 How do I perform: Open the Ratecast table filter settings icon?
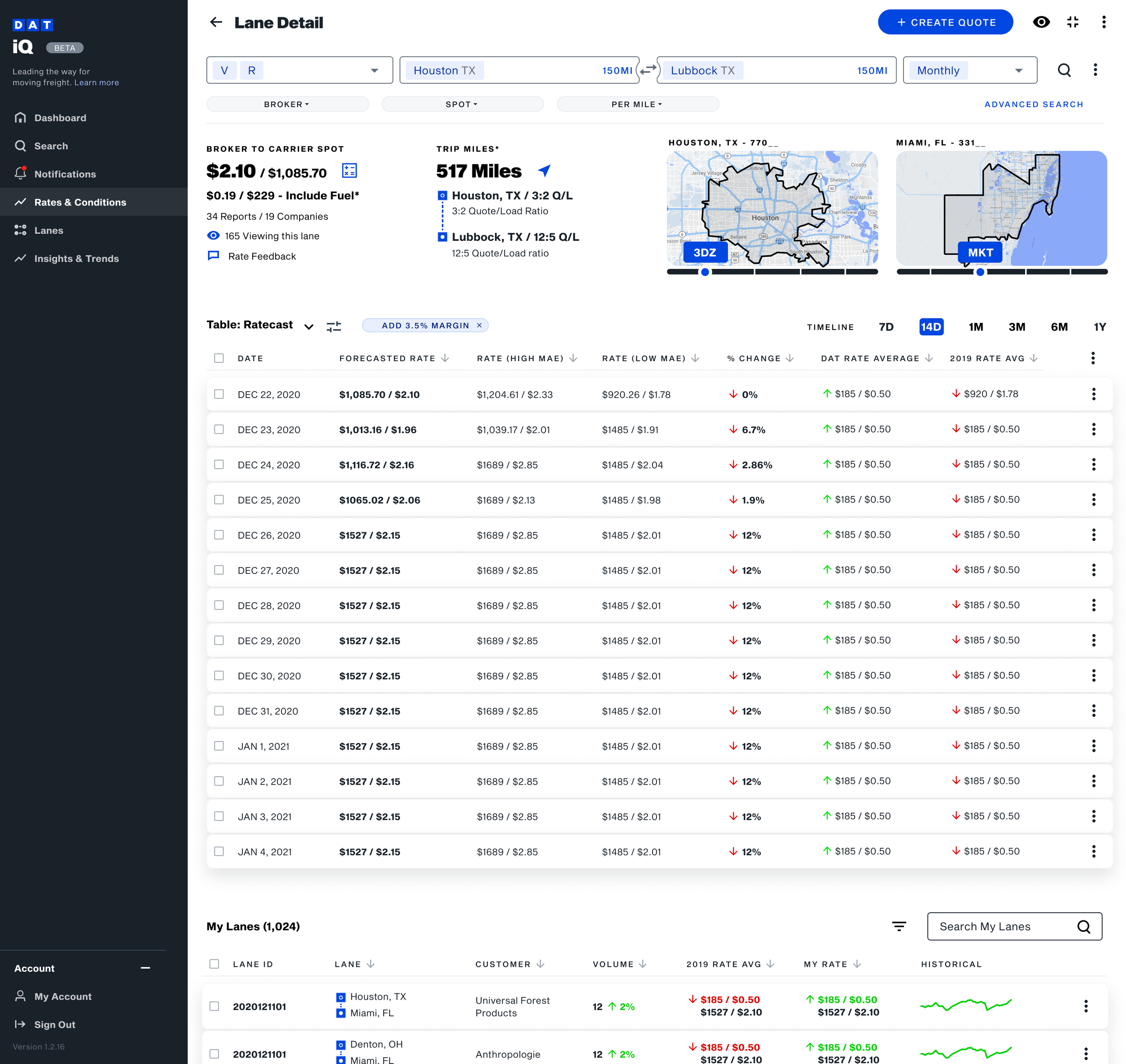coord(334,326)
